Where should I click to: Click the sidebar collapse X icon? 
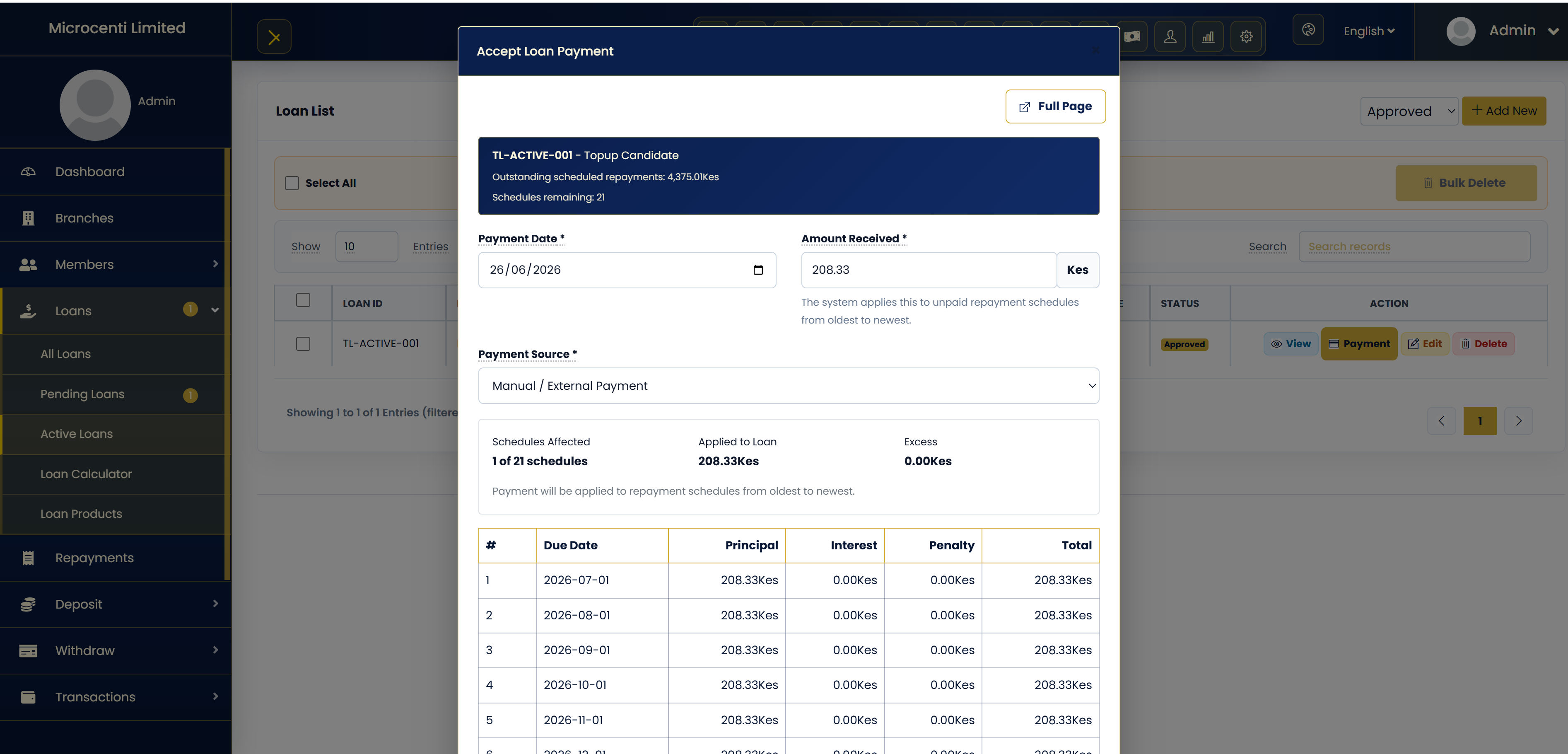click(274, 37)
